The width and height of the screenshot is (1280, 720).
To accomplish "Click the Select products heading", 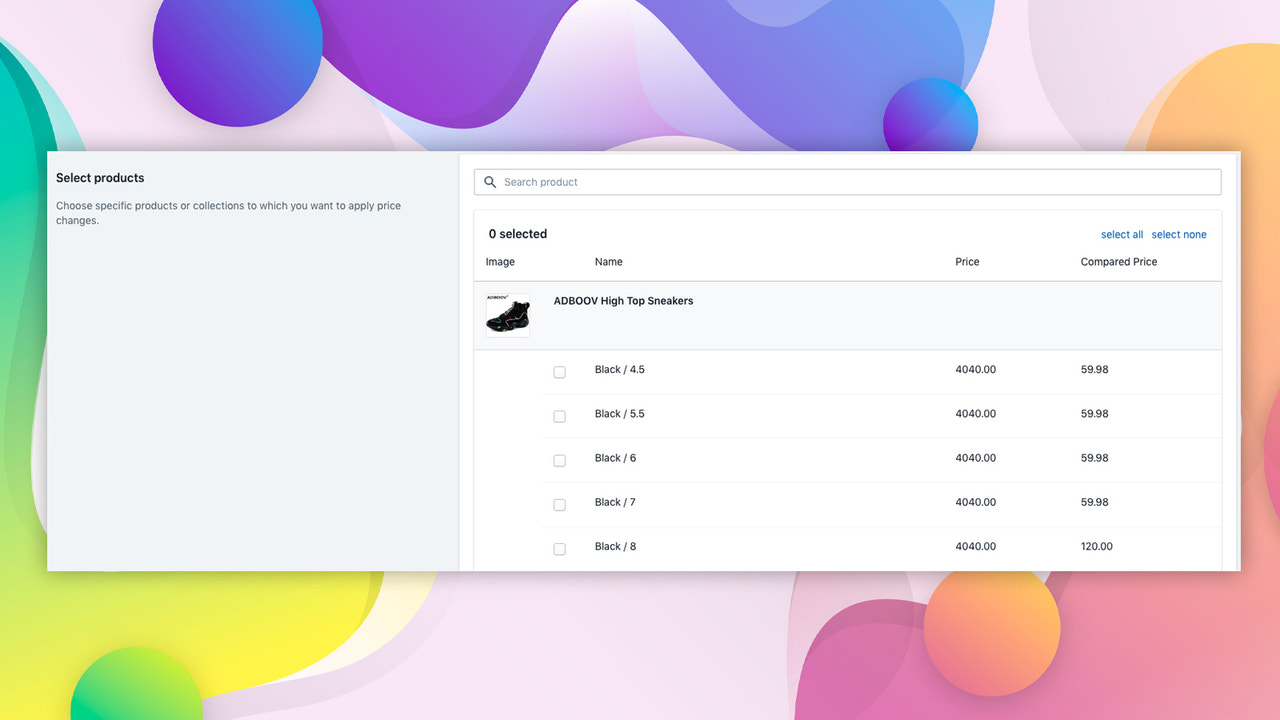I will point(100,178).
